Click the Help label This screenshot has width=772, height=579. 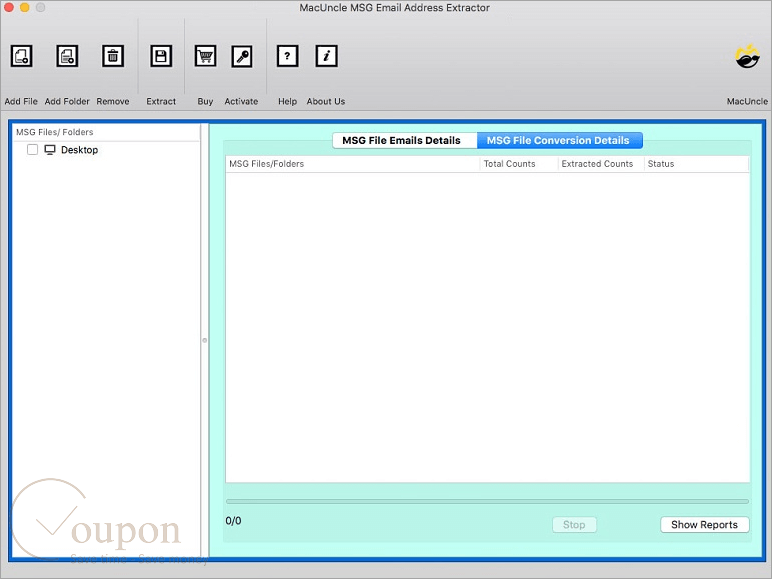(288, 101)
